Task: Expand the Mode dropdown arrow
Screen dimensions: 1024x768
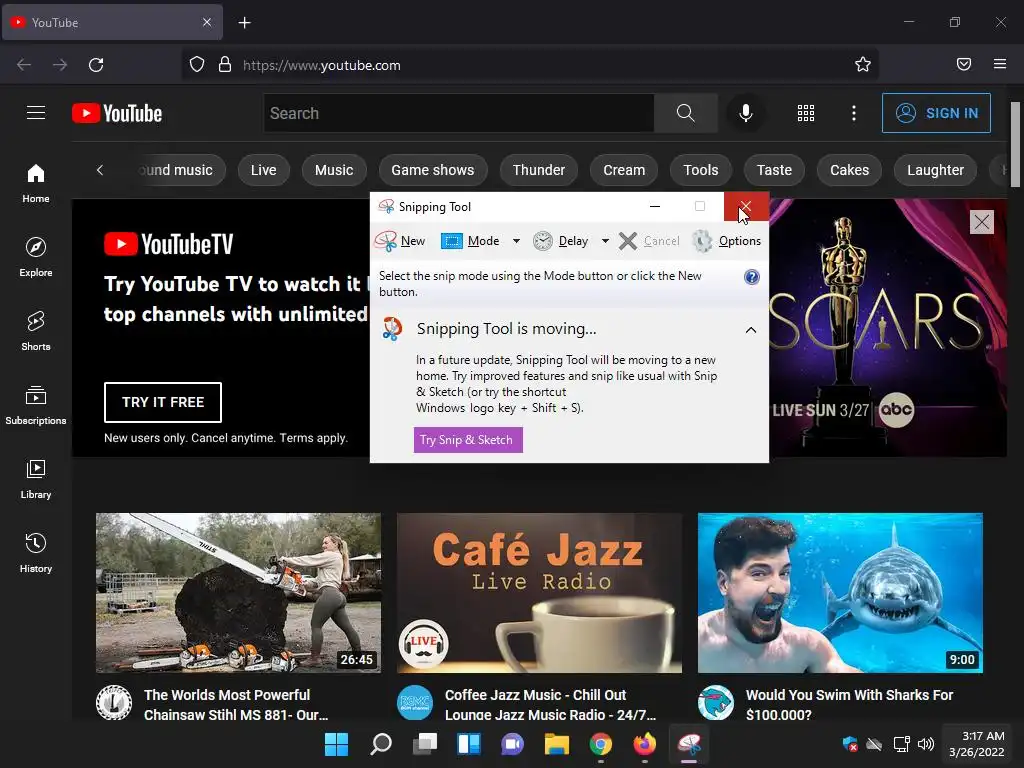Action: (x=516, y=241)
